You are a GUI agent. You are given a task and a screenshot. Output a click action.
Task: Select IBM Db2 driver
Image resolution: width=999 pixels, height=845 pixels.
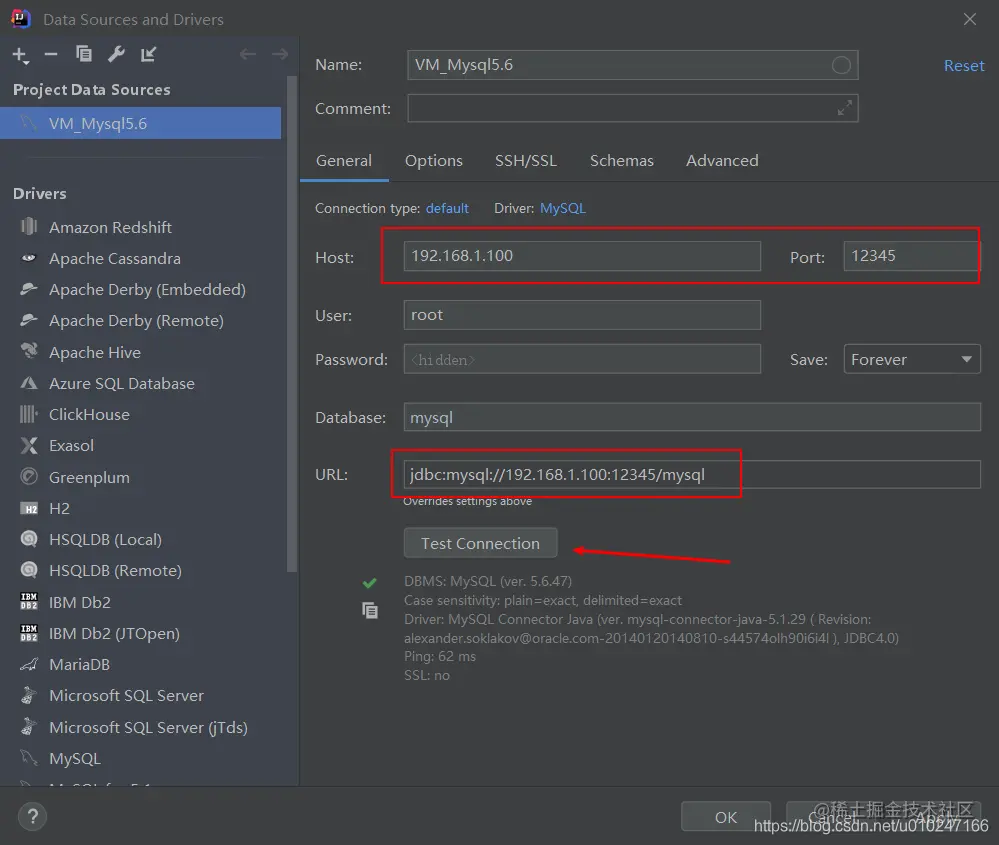click(x=80, y=602)
